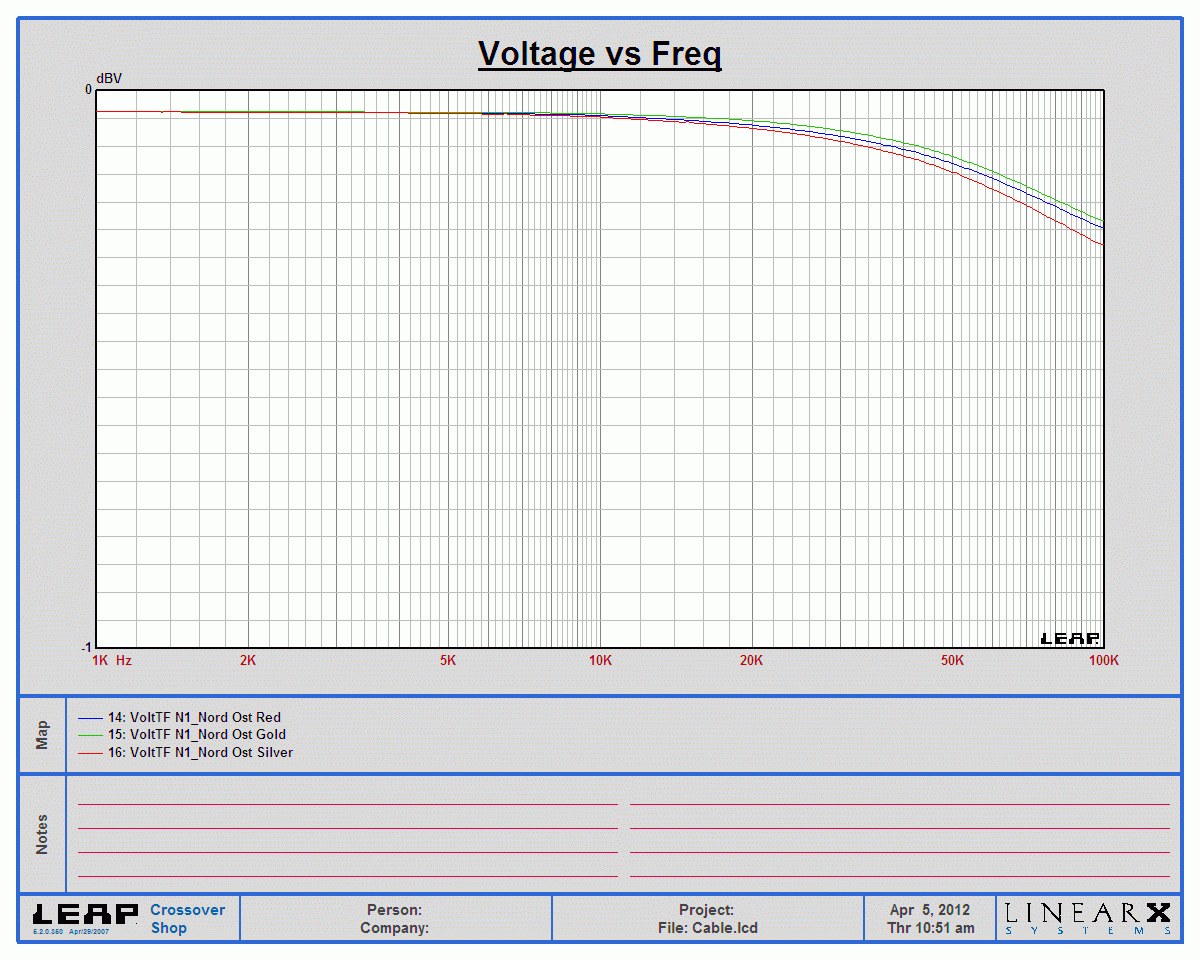The width and height of the screenshot is (1200, 960).
Task: Select the red line swatch for Nord Ost Silver
Action: (x=90, y=753)
